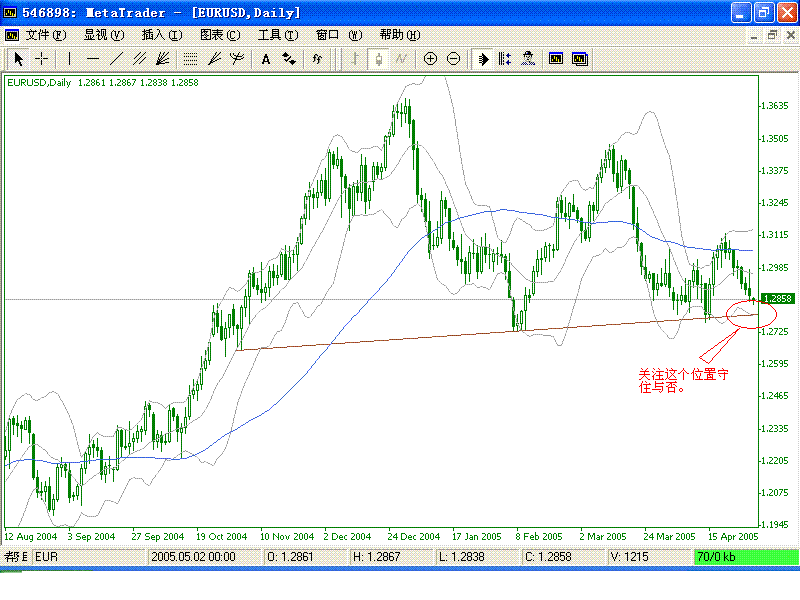Viewport: 800px width, 600px height.
Task: Click the chart document icon in menu bar
Action: pyautogui.click(x=12, y=35)
